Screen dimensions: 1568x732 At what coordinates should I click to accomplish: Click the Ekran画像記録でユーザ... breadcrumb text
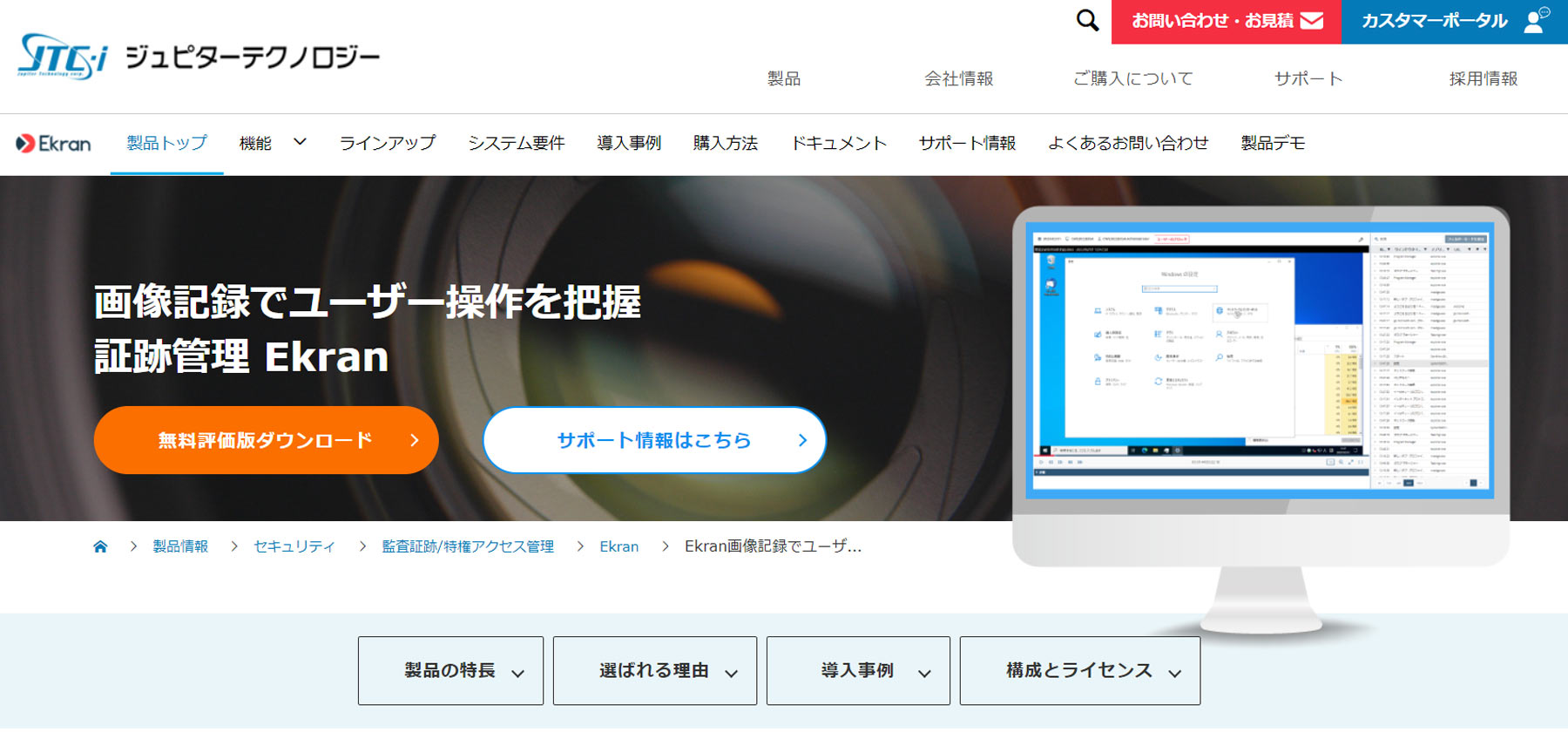tap(773, 546)
